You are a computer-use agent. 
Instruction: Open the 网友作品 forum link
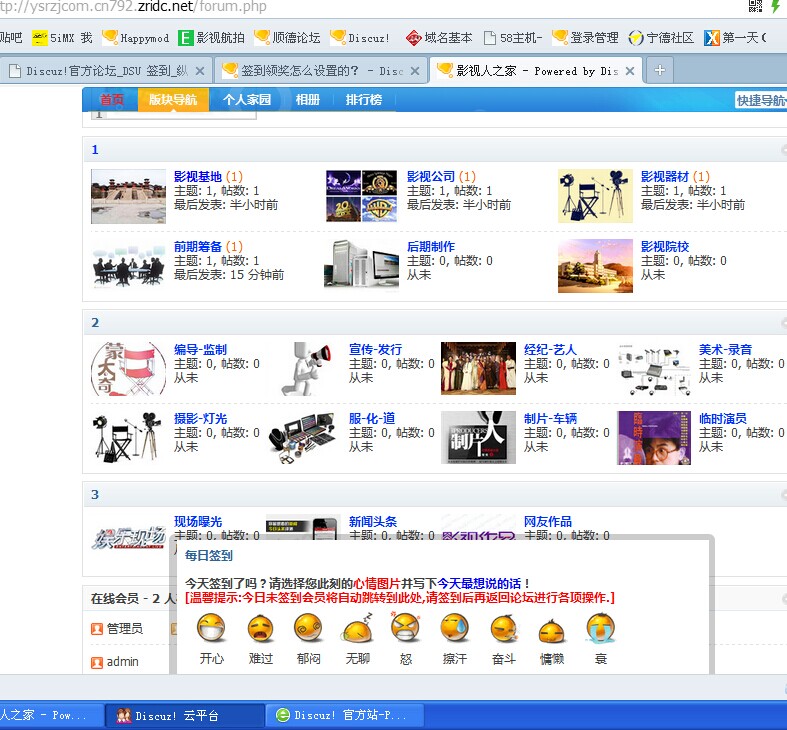pyautogui.click(x=548, y=522)
